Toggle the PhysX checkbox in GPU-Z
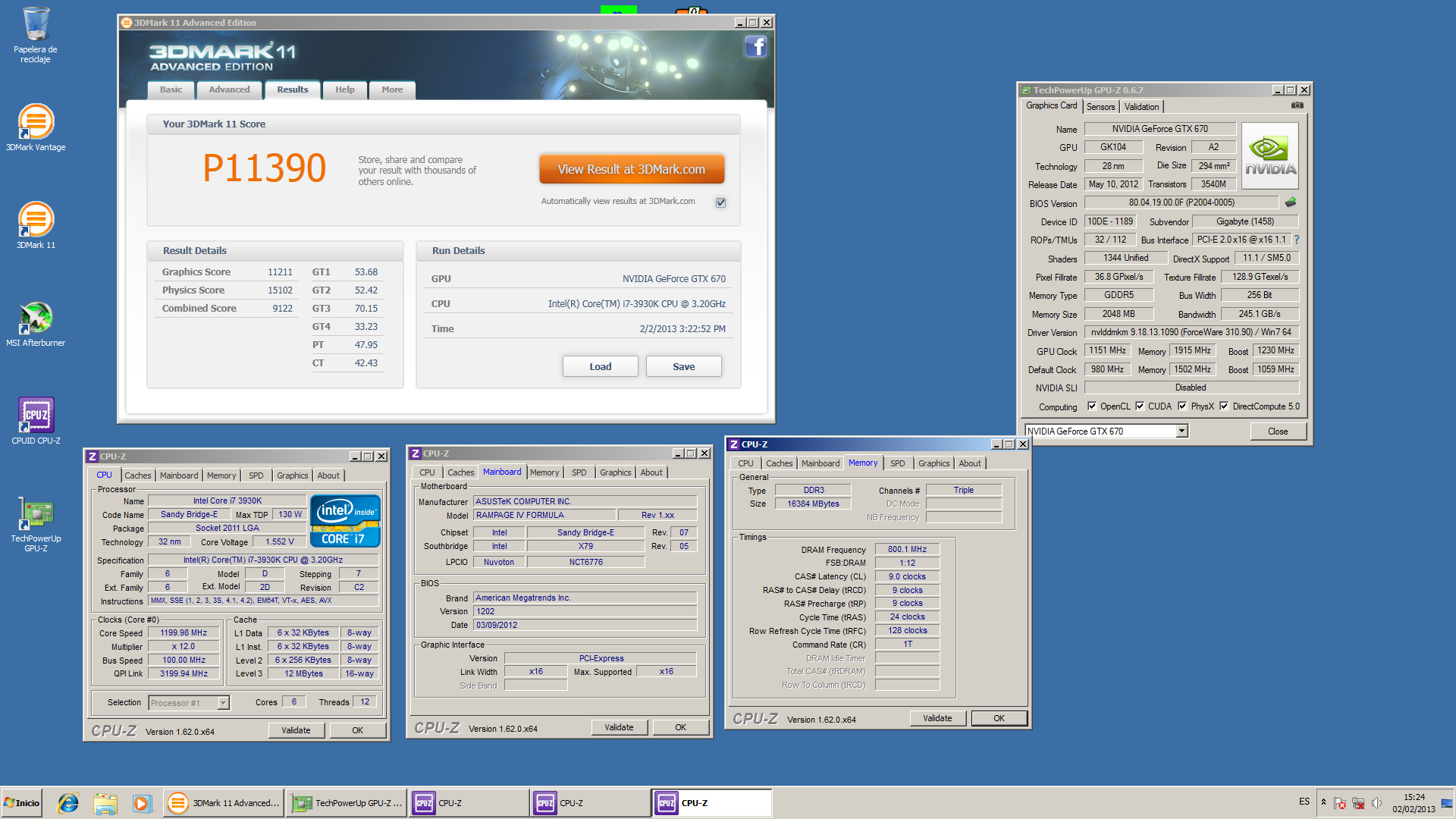 [x=1182, y=406]
